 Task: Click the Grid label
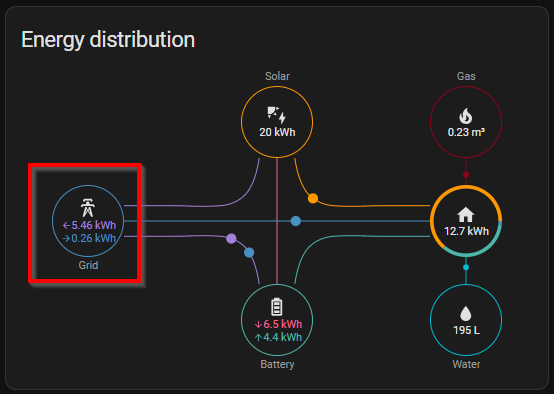[88, 265]
